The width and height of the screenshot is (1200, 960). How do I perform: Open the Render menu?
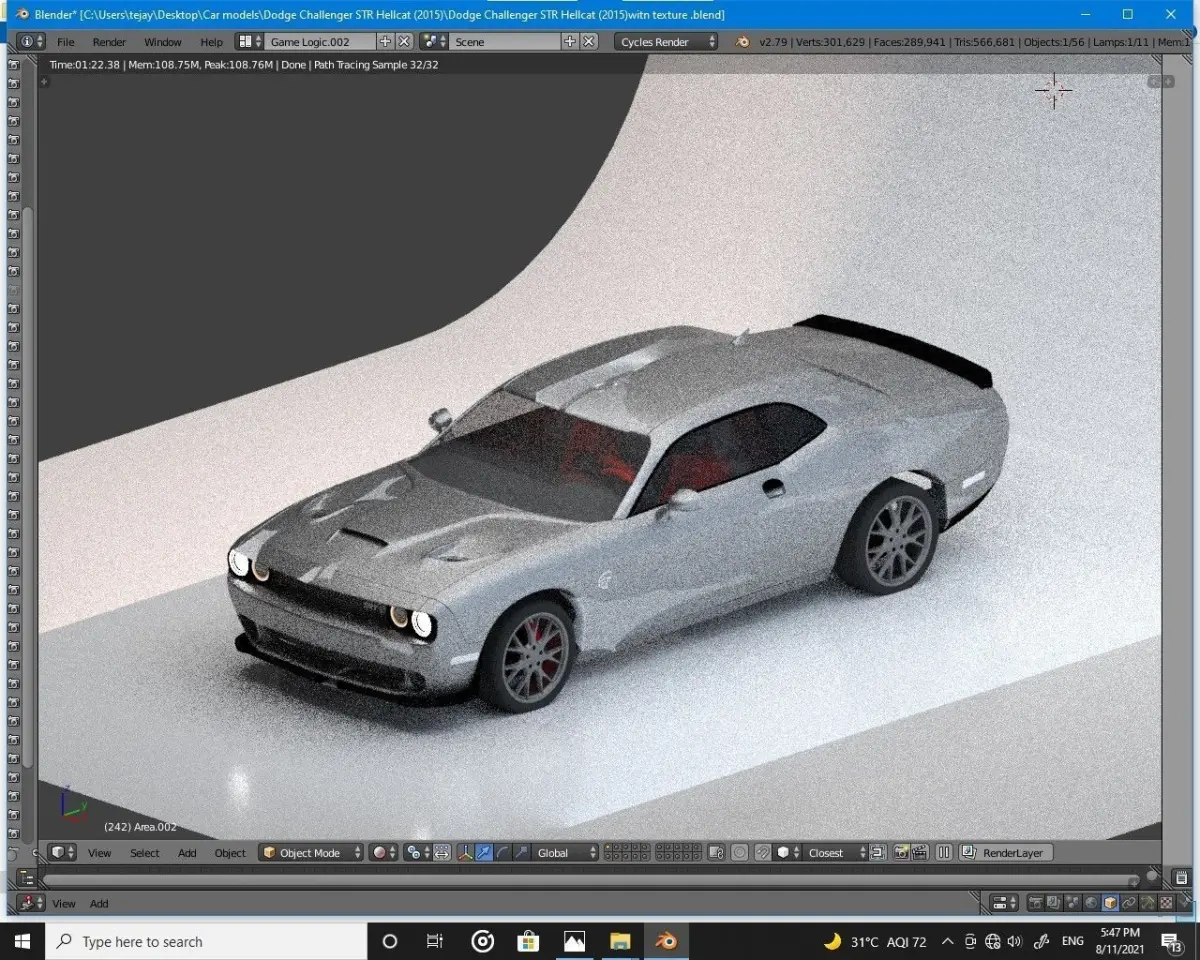tap(109, 42)
